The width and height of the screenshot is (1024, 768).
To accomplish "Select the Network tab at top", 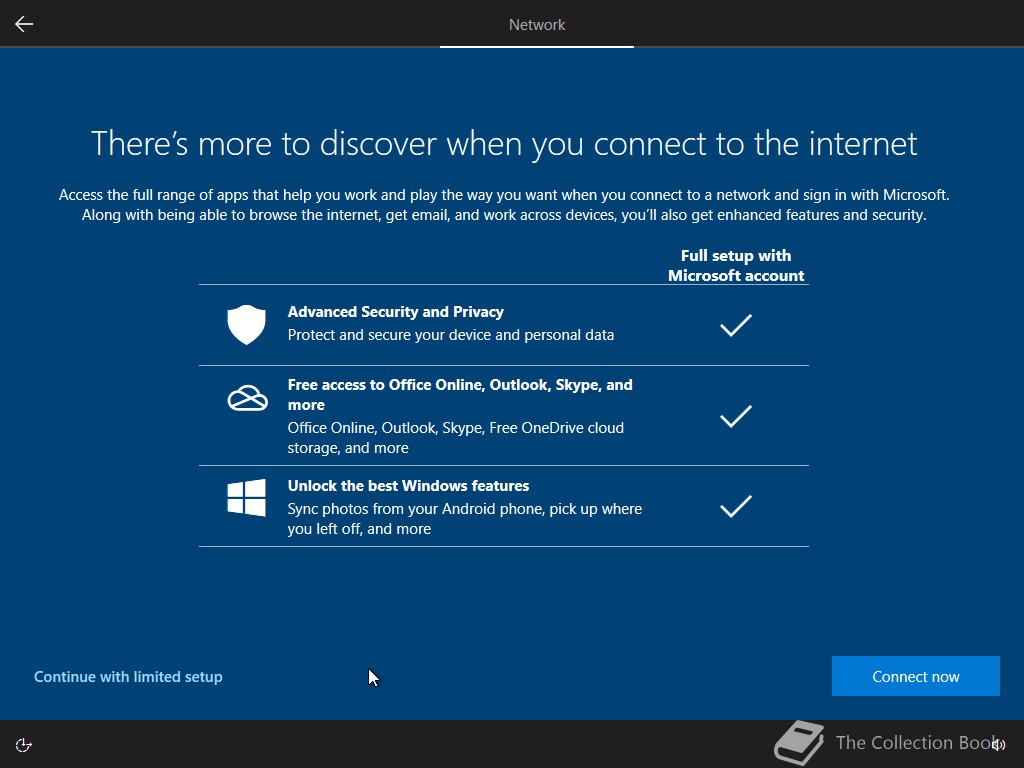I will click(x=537, y=24).
